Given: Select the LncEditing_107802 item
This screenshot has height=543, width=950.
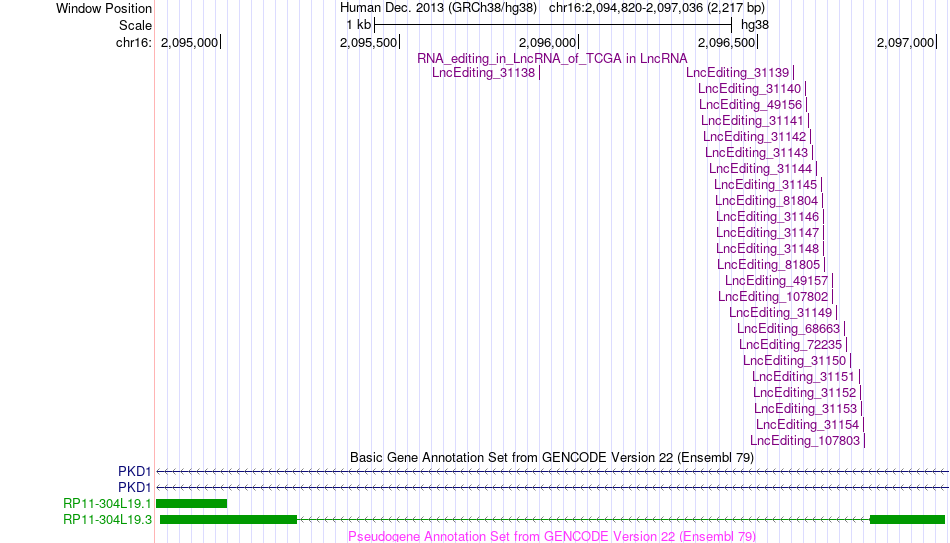Looking at the screenshot, I should 773,297.
